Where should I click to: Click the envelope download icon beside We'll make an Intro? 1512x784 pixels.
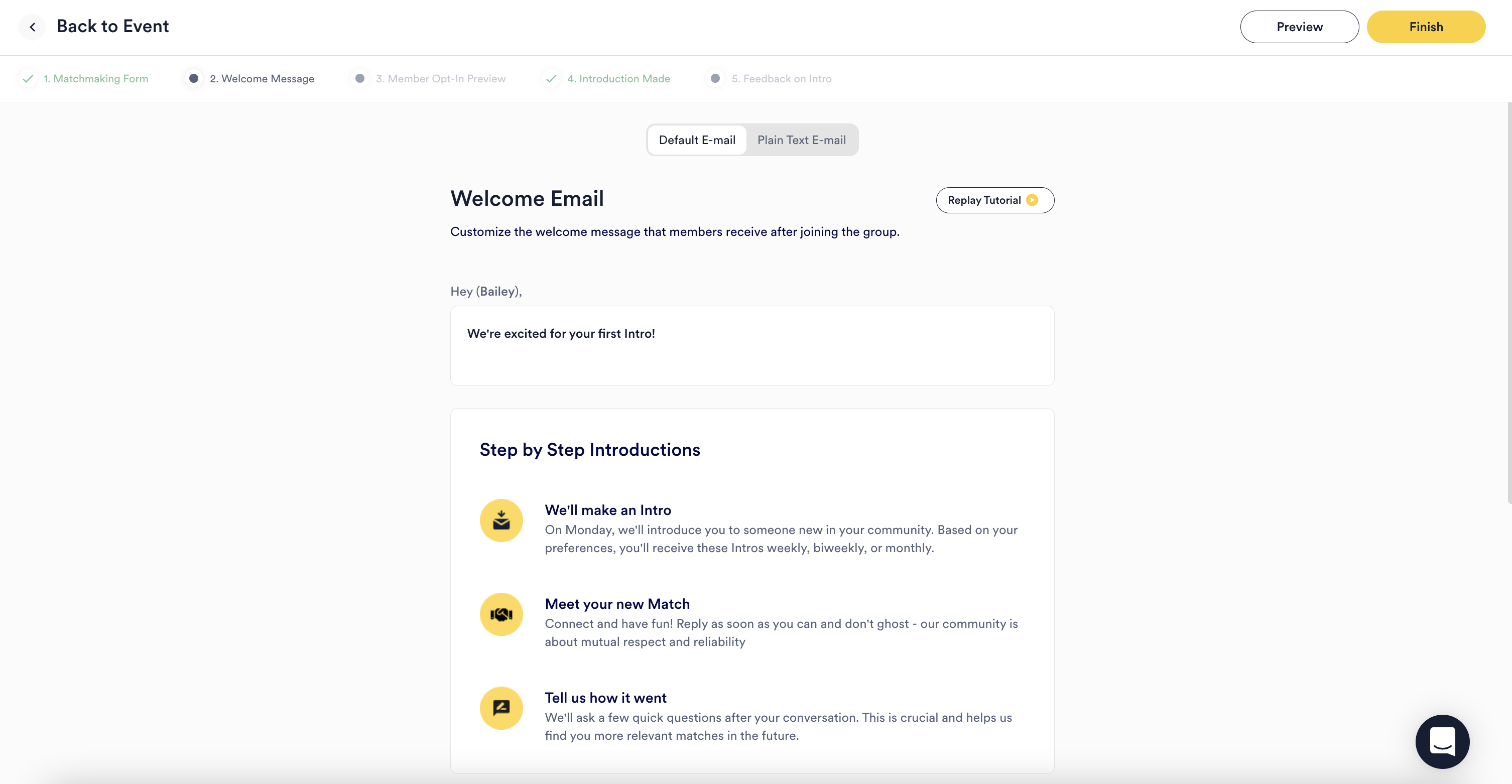[501, 520]
